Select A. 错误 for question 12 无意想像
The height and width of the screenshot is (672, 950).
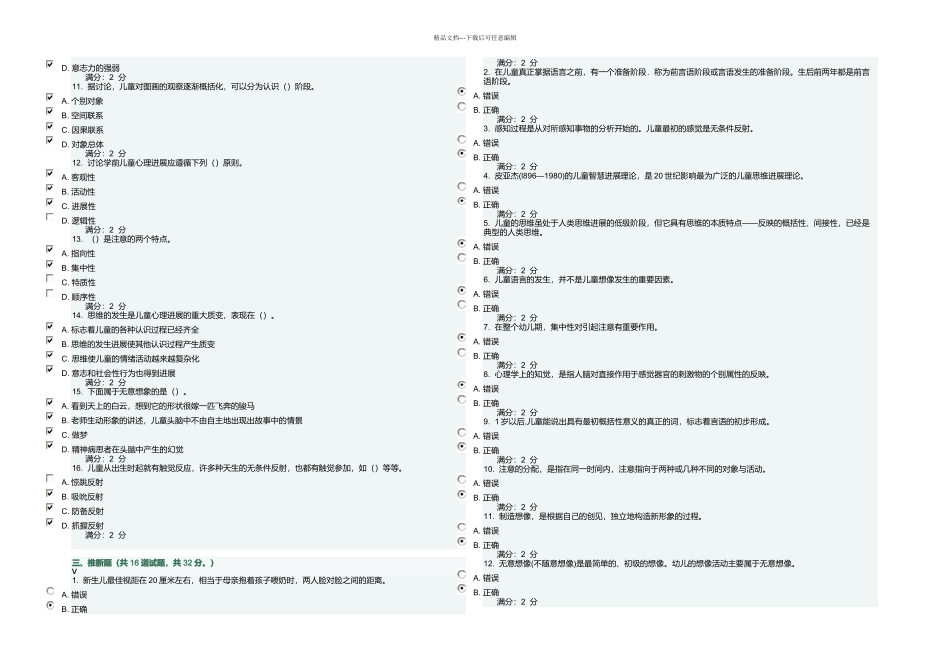click(x=462, y=574)
